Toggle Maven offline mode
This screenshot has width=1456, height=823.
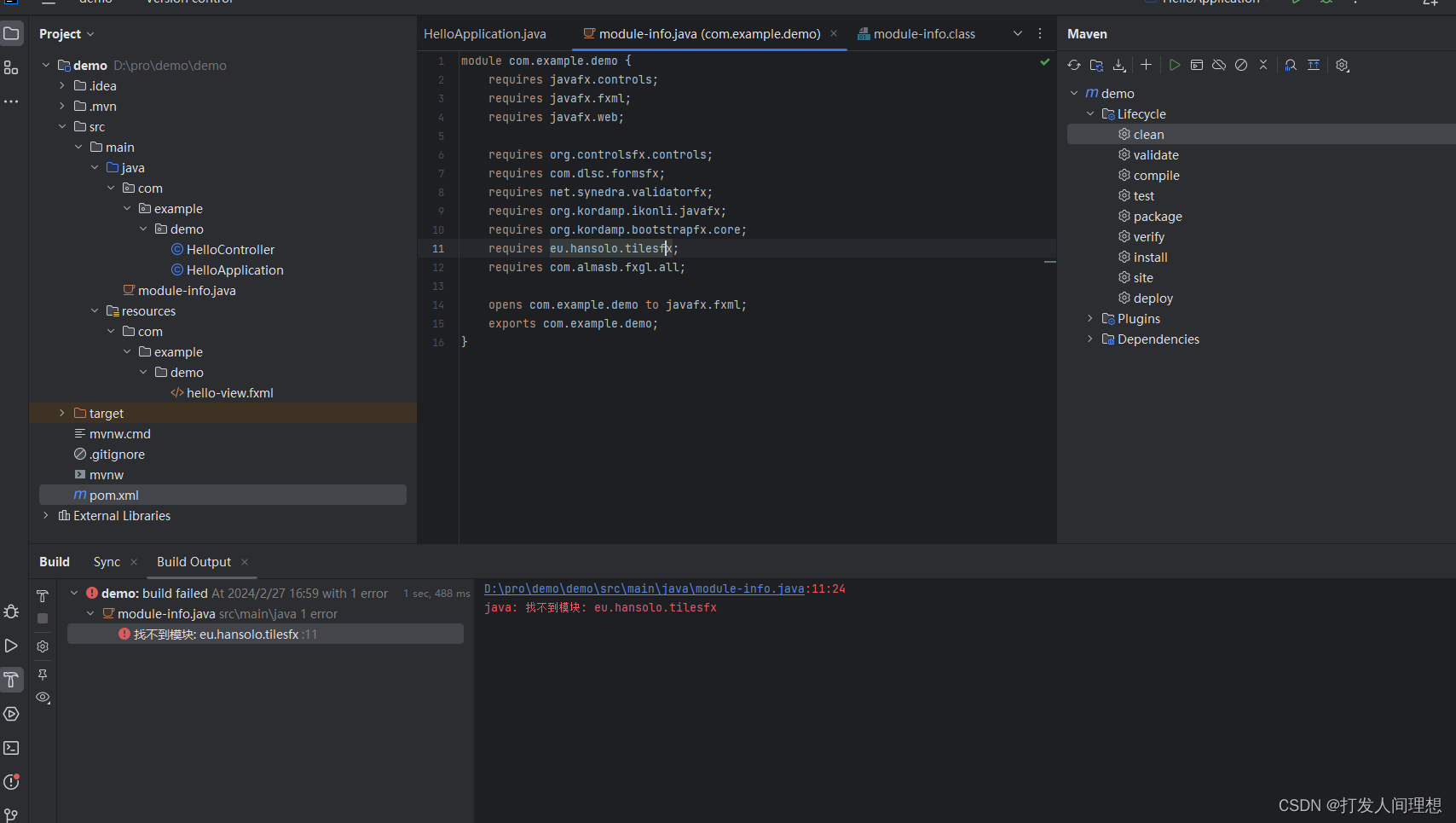coord(1218,65)
